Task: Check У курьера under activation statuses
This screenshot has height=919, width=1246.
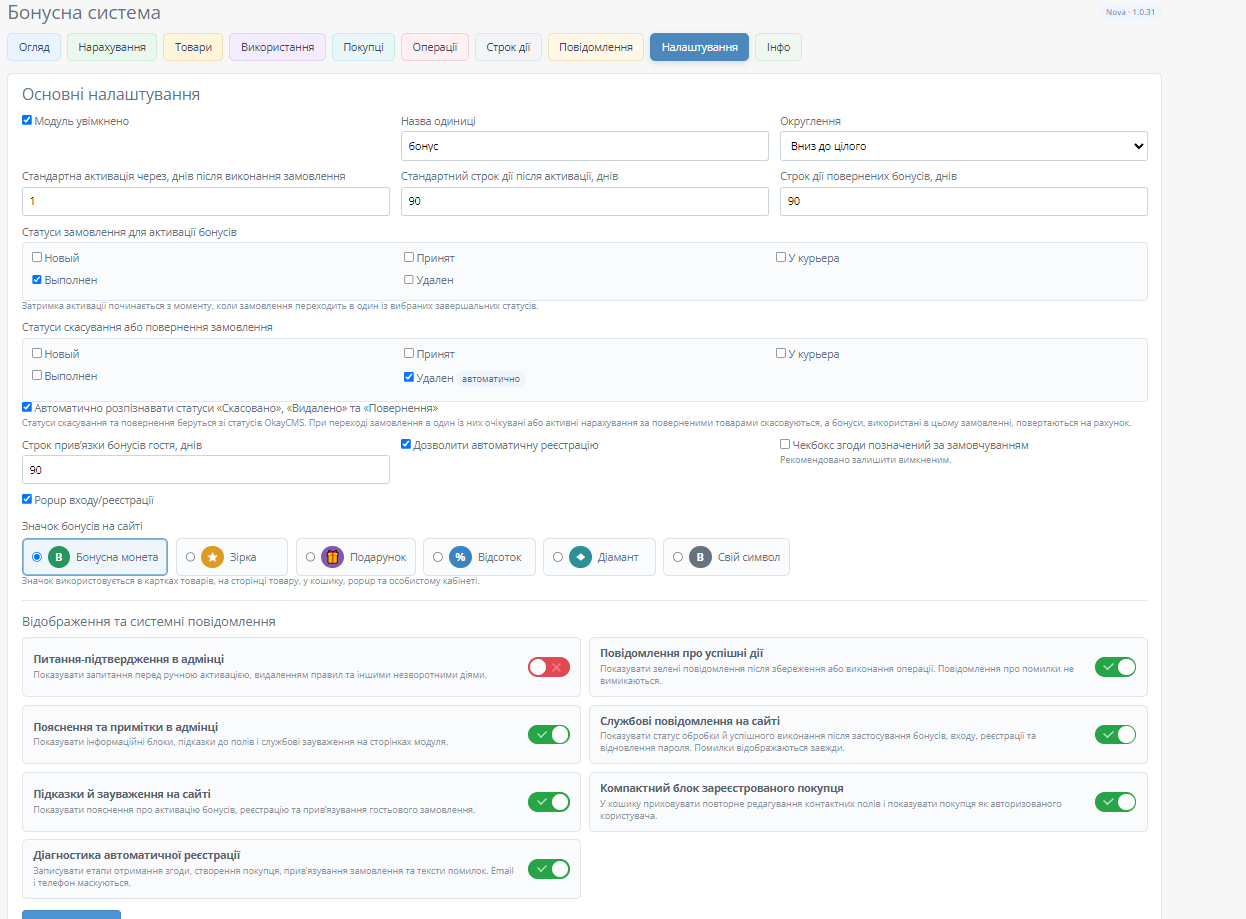Action: coord(781,257)
